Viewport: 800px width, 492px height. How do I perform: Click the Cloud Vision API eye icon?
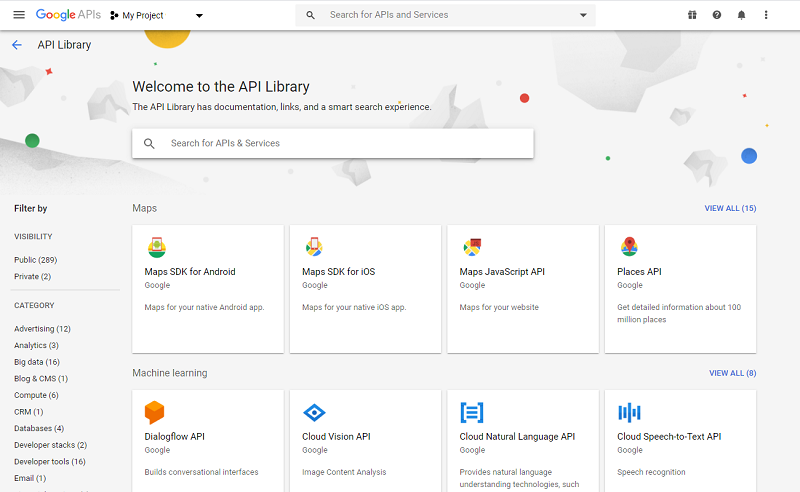(314, 412)
